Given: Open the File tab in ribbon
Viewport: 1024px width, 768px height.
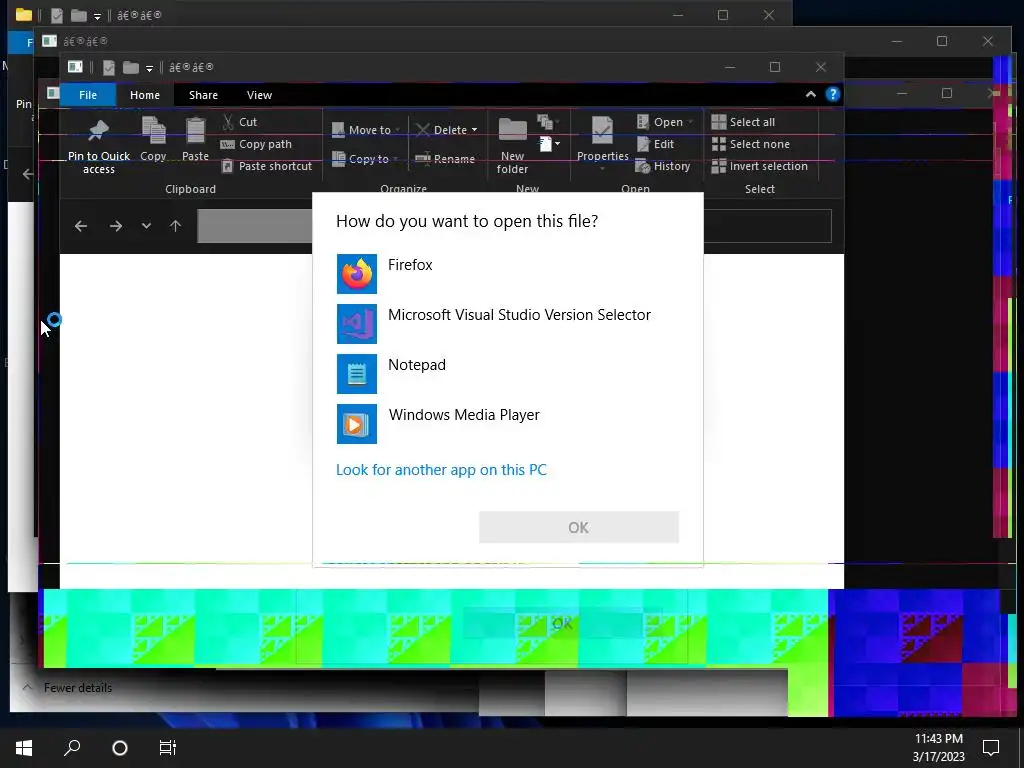Looking at the screenshot, I should pyautogui.click(x=88, y=95).
